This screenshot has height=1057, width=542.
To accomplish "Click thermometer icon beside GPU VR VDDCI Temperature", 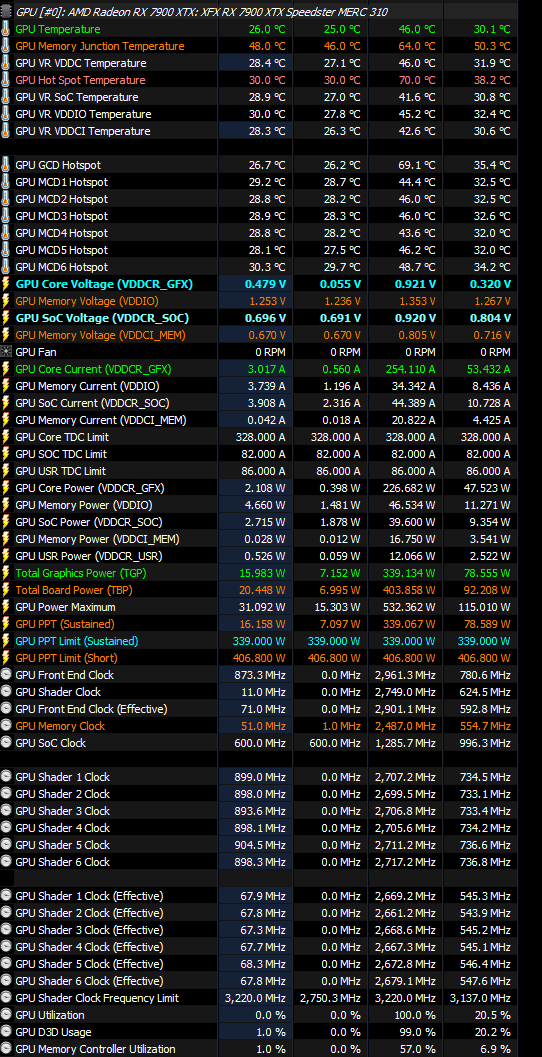I will 7,131.
